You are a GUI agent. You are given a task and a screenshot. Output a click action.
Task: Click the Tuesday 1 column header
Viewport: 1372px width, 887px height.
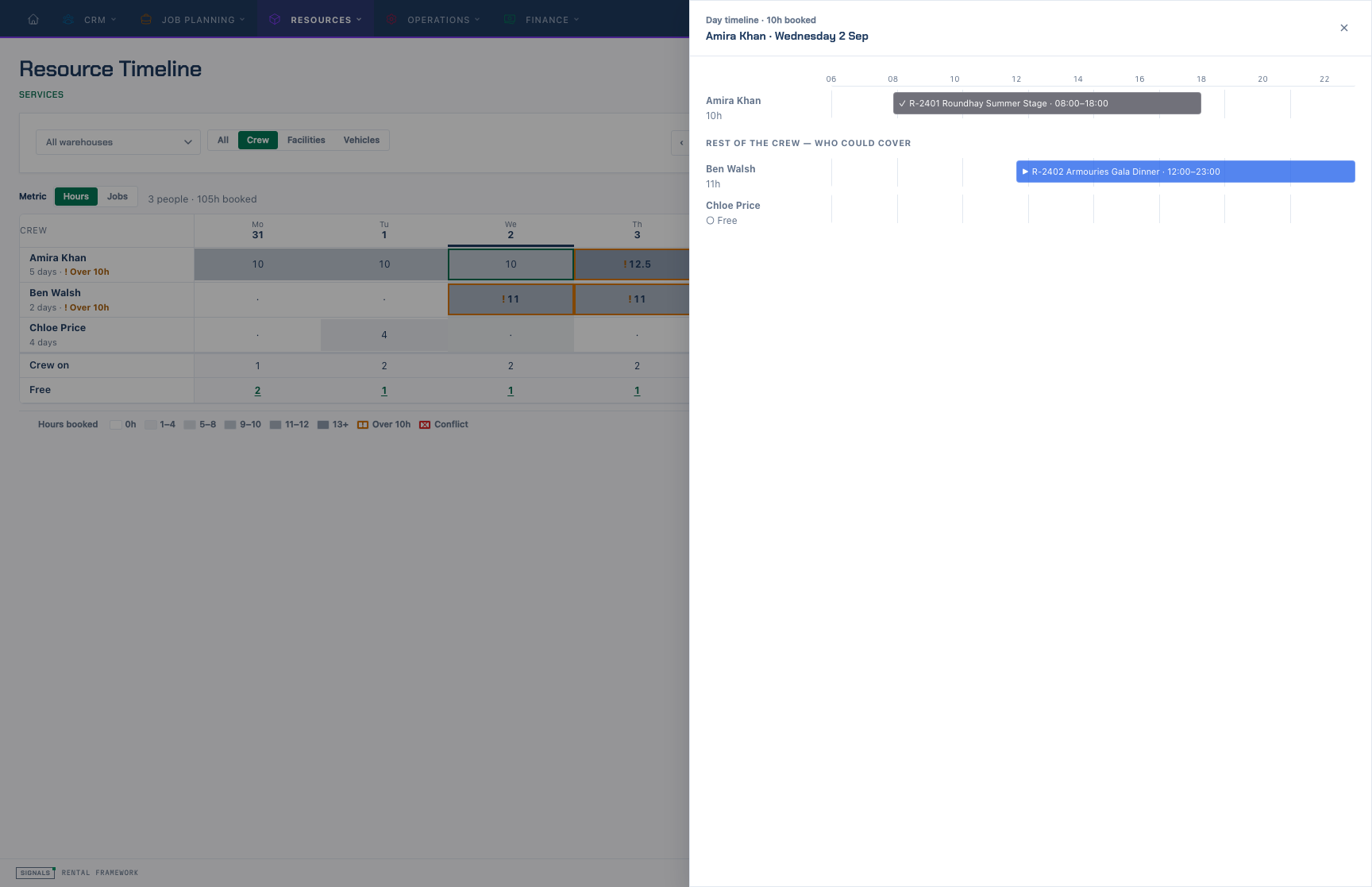[384, 230]
